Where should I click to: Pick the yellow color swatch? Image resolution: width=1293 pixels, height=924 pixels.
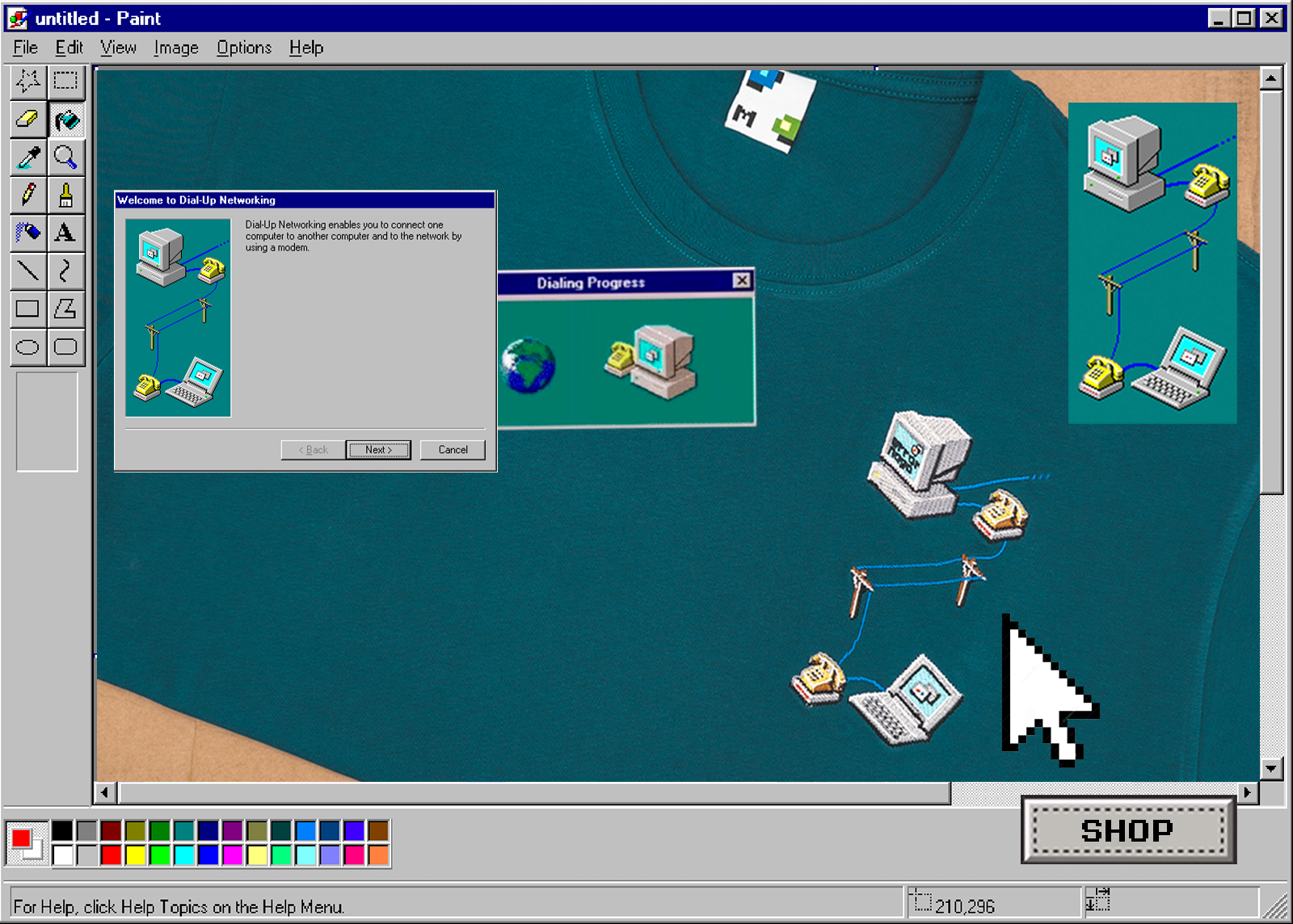(136, 855)
